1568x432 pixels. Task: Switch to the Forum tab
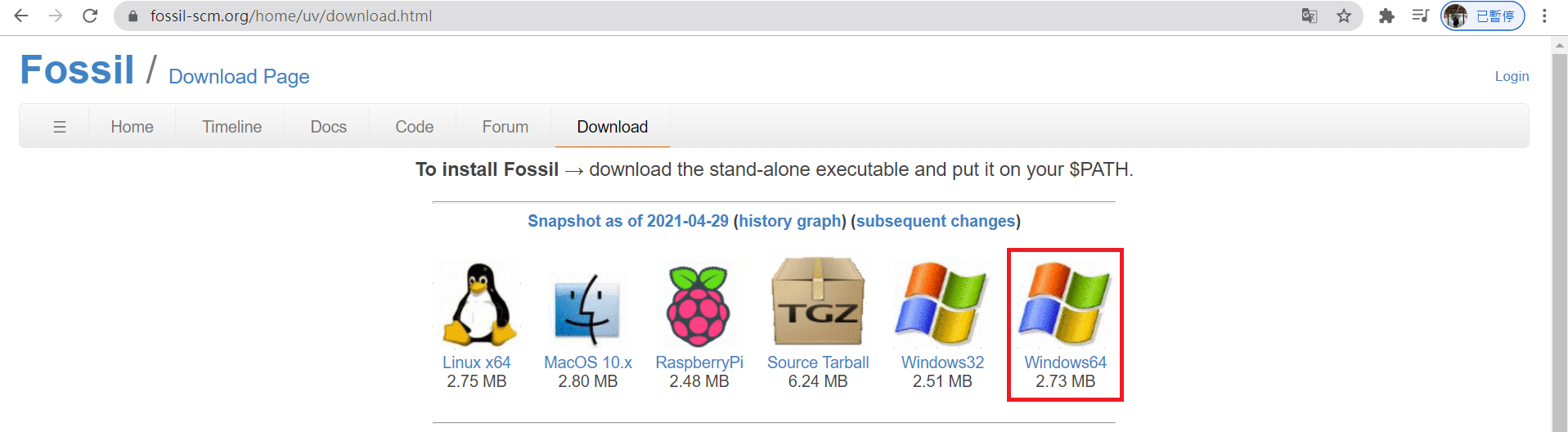click(x=505, y=127)
